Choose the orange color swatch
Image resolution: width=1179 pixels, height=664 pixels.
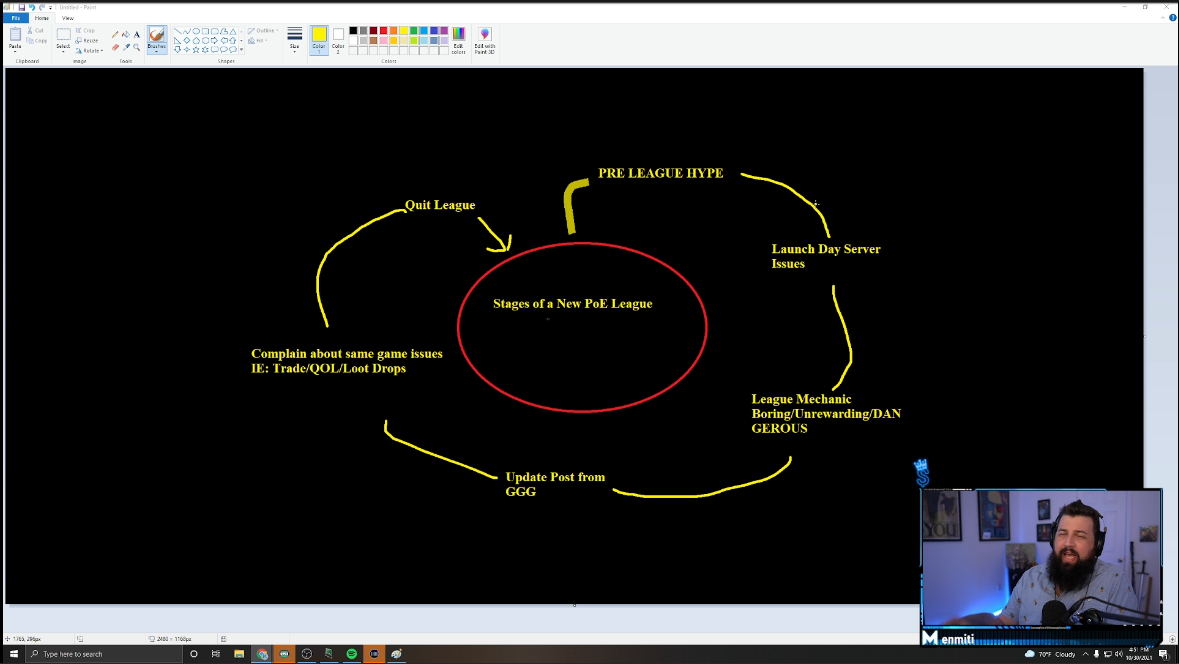coord(393,30)
